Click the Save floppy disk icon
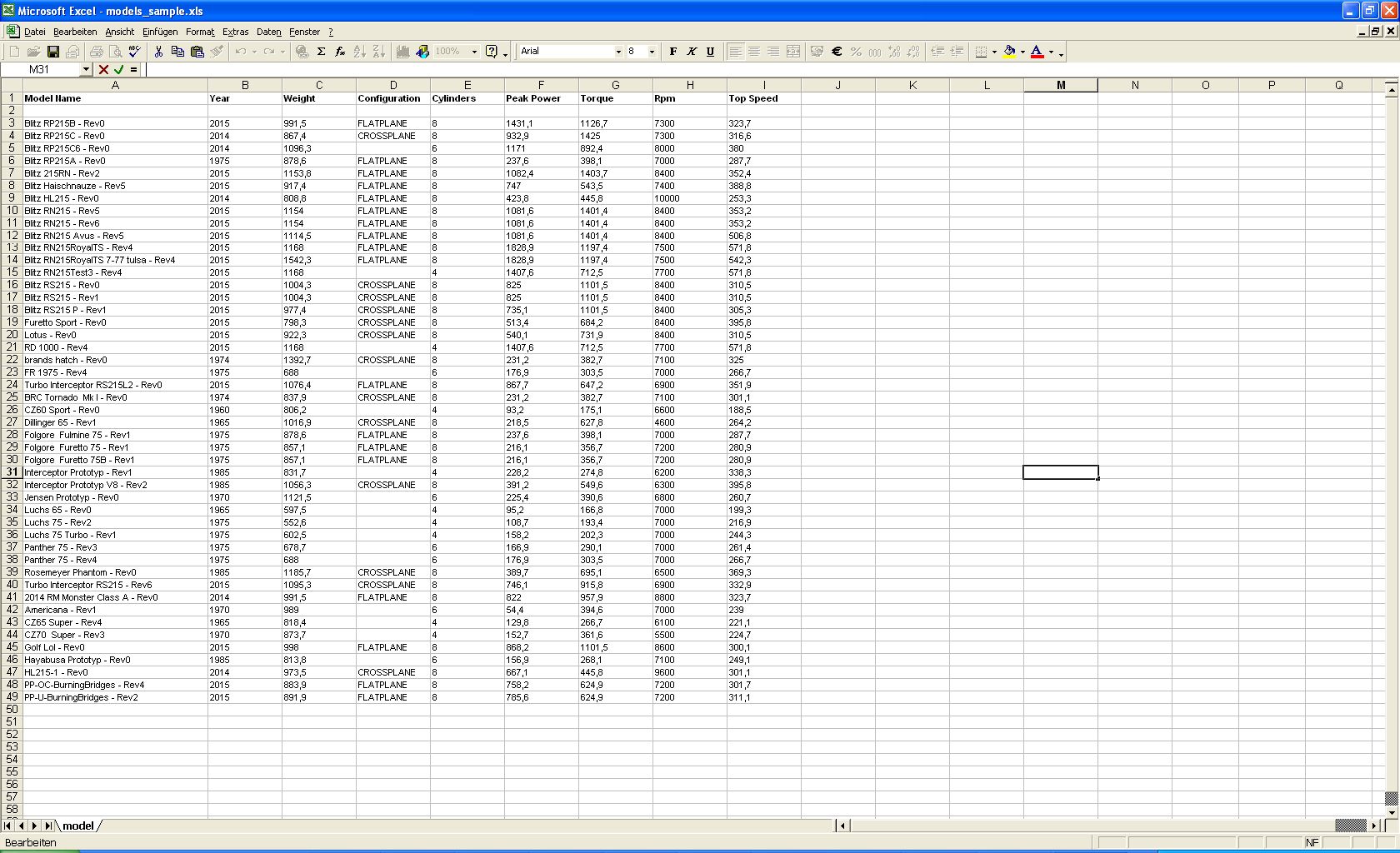Viewport: 1400px width, 853px height. [53, 52]
